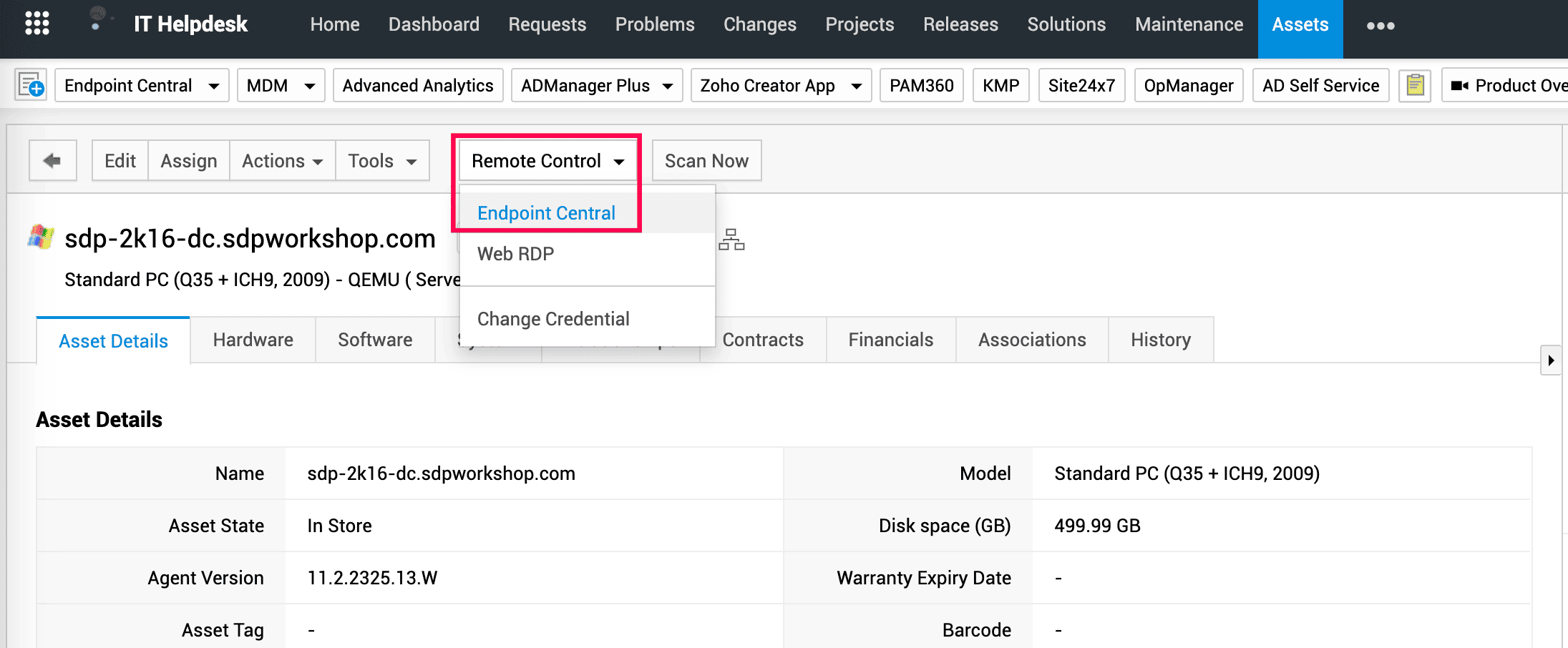Image resolution: width=1568 pixels, height=648 pixels.
Task: Open the apps grid icon top-left
Action: pyautogui.click(x=37, y=24)
